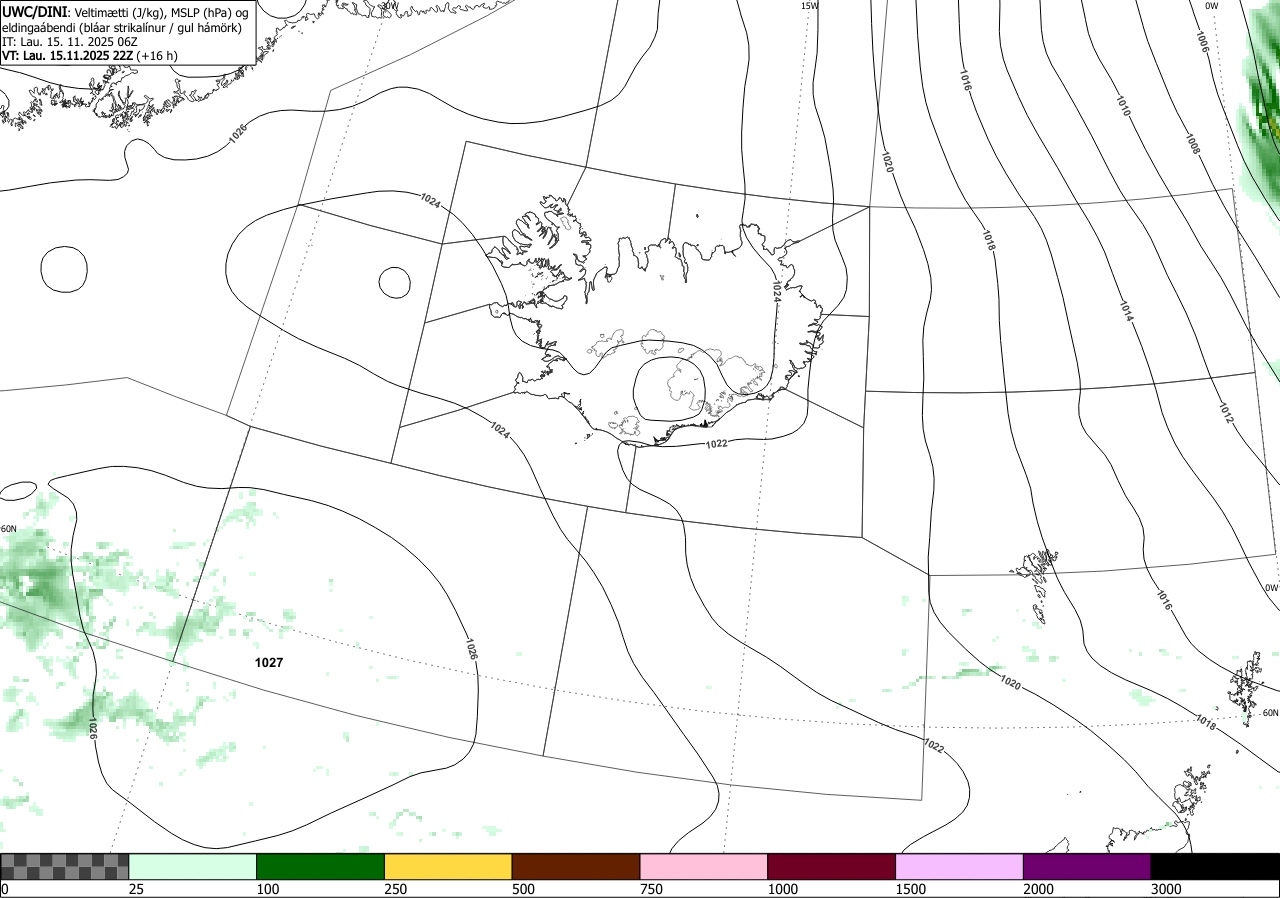Select the dark purple 2000–3000 legend swatch

[x=1087, y=866]
